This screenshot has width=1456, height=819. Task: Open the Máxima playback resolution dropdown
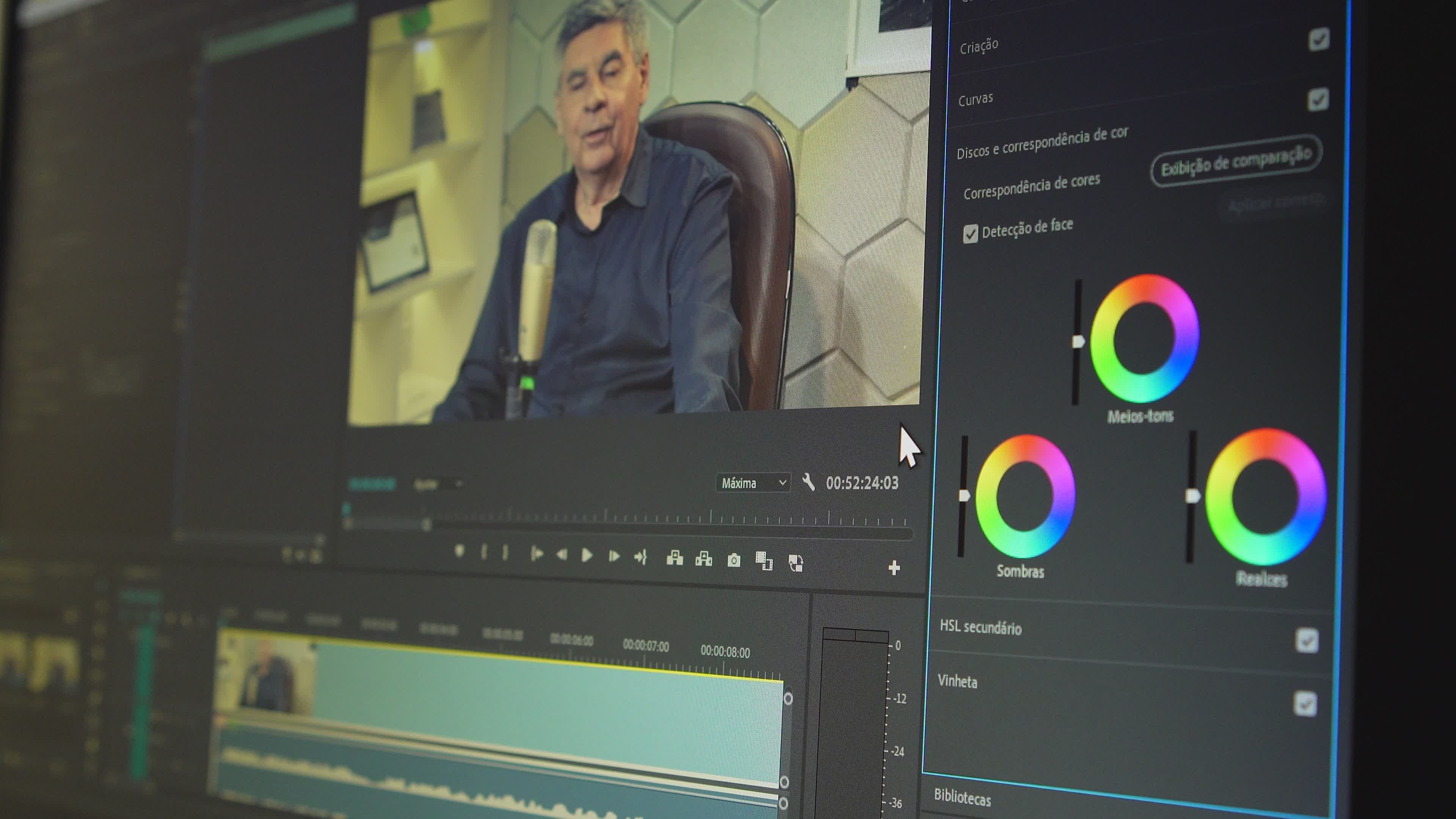pos(753,483)
